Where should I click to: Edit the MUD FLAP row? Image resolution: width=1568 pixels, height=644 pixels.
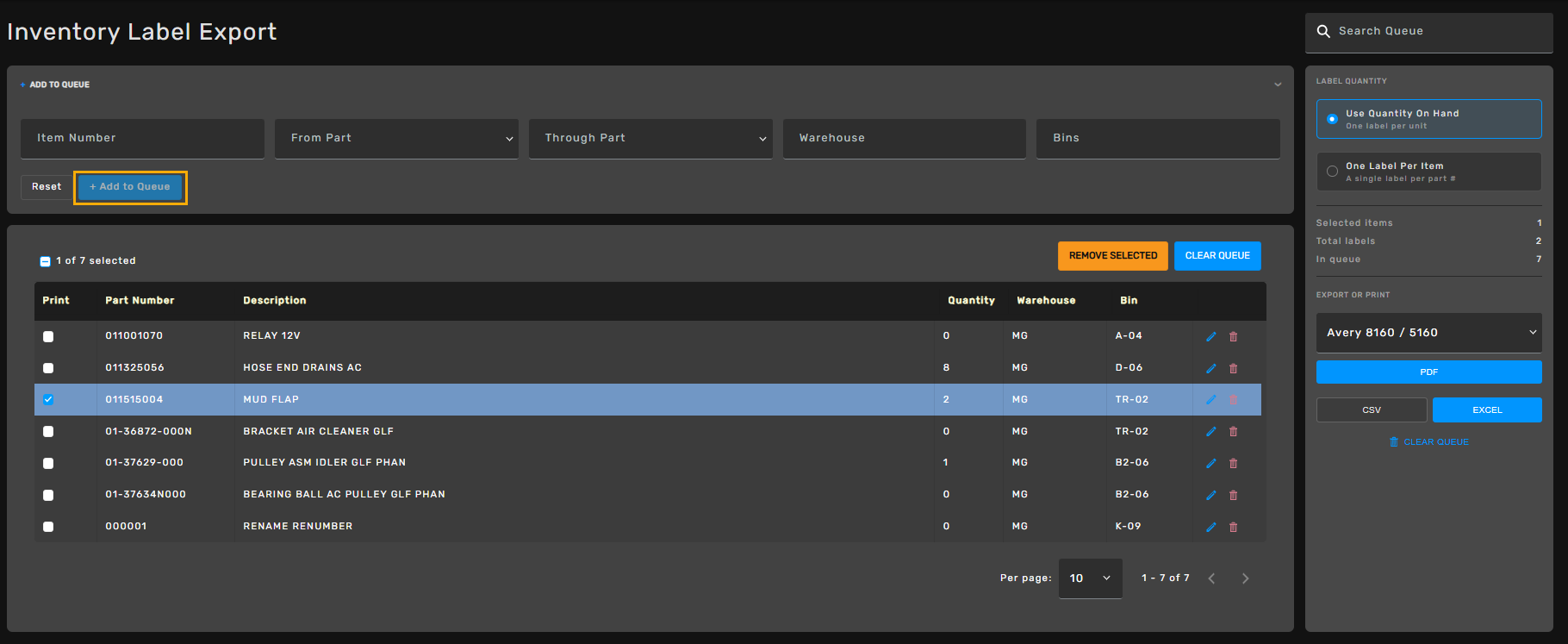(x=1210, y=399)
